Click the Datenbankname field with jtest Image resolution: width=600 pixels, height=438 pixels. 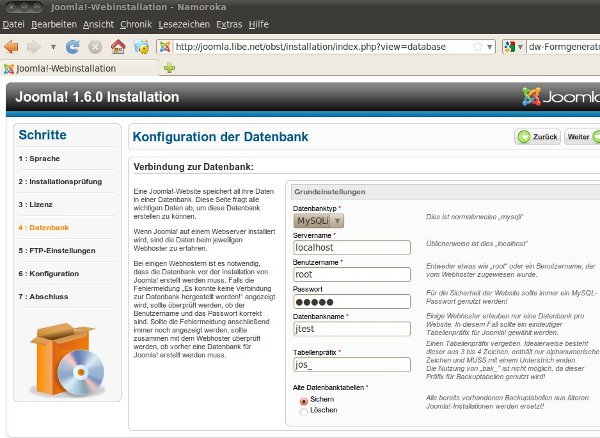352,329
